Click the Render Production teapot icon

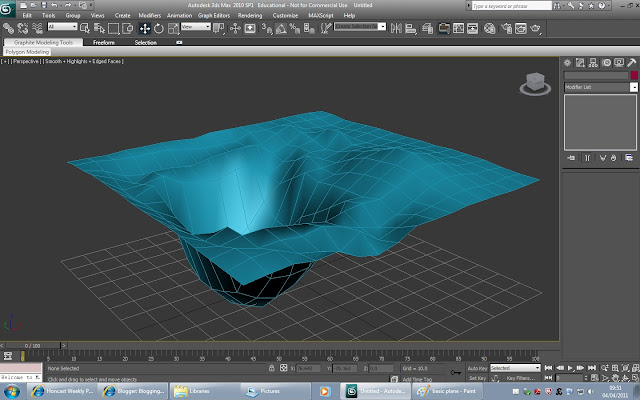pos(535,28)
